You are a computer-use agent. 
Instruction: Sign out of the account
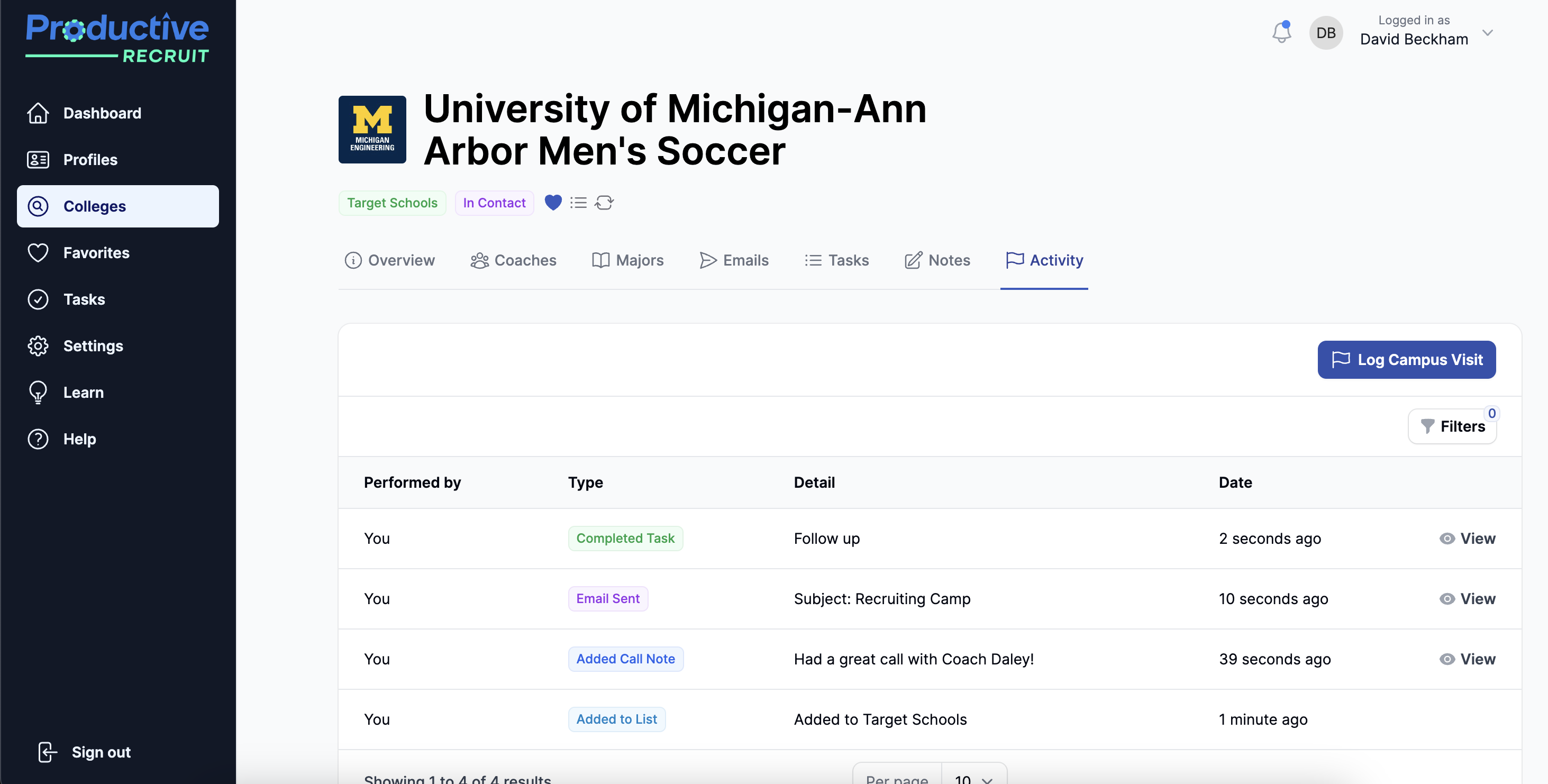84,752
